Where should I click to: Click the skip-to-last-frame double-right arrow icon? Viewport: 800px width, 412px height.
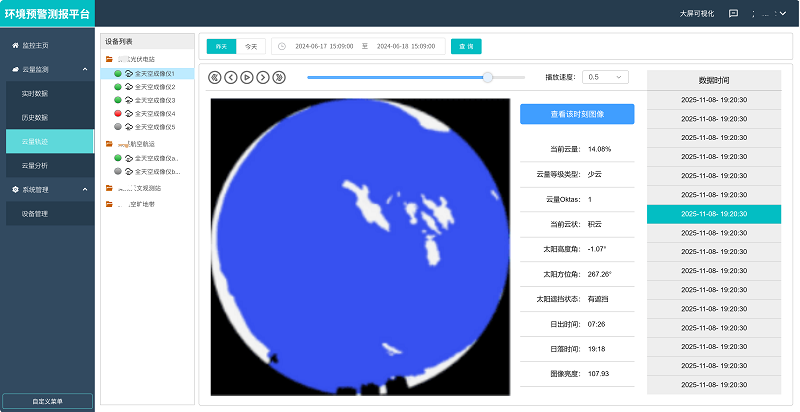click(x=279, y=77)
